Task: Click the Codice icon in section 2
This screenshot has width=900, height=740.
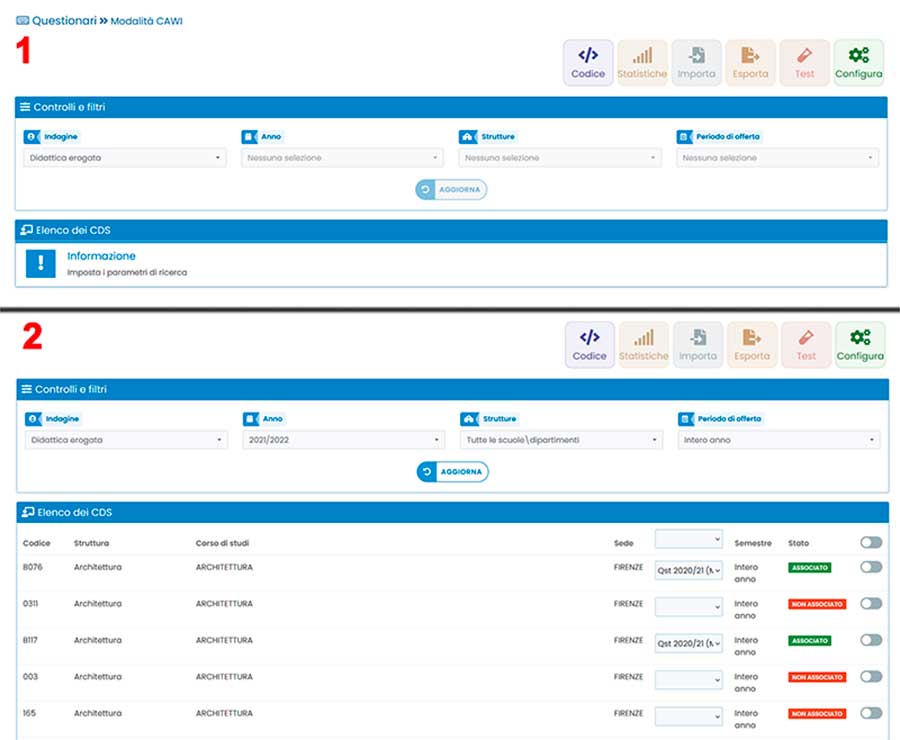Action: [590, 344]
